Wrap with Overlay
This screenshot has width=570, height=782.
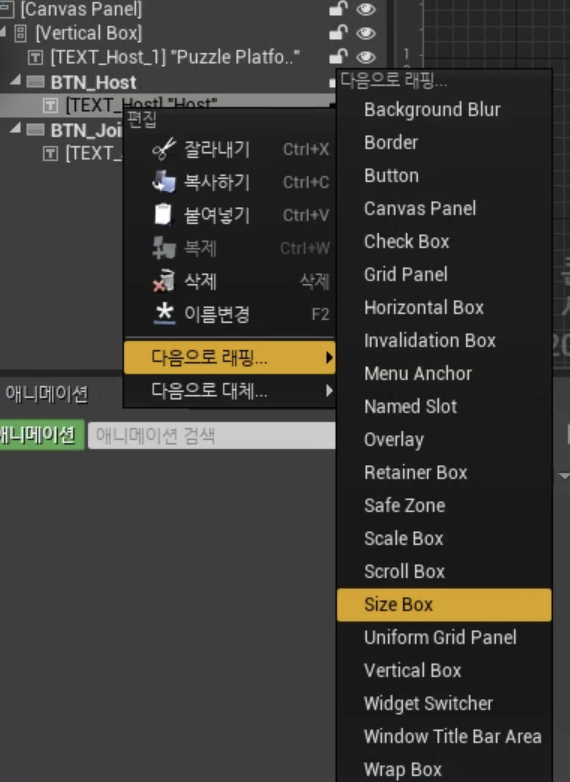click(x=444, y=439)
